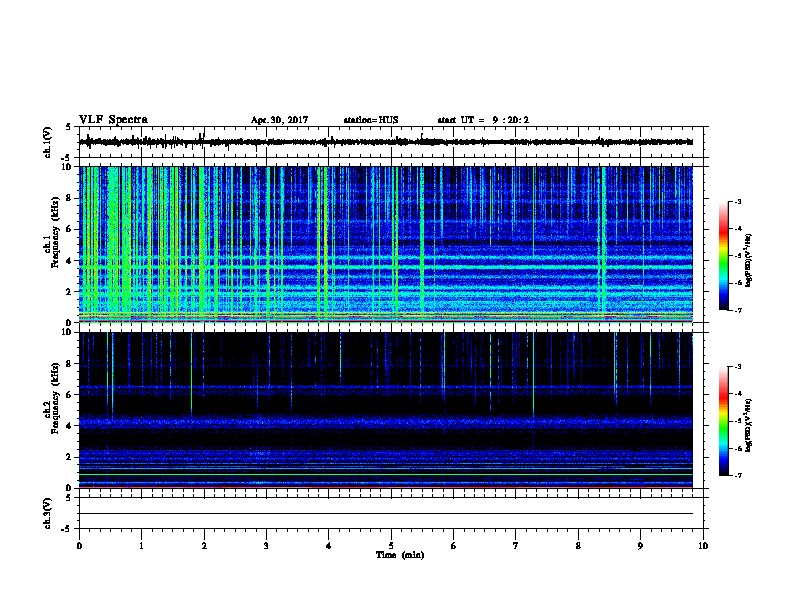This screenshot has width=792, height=612.
Task: Click the ch.1 frequency axis tick "6"
Action: point(69,229)
